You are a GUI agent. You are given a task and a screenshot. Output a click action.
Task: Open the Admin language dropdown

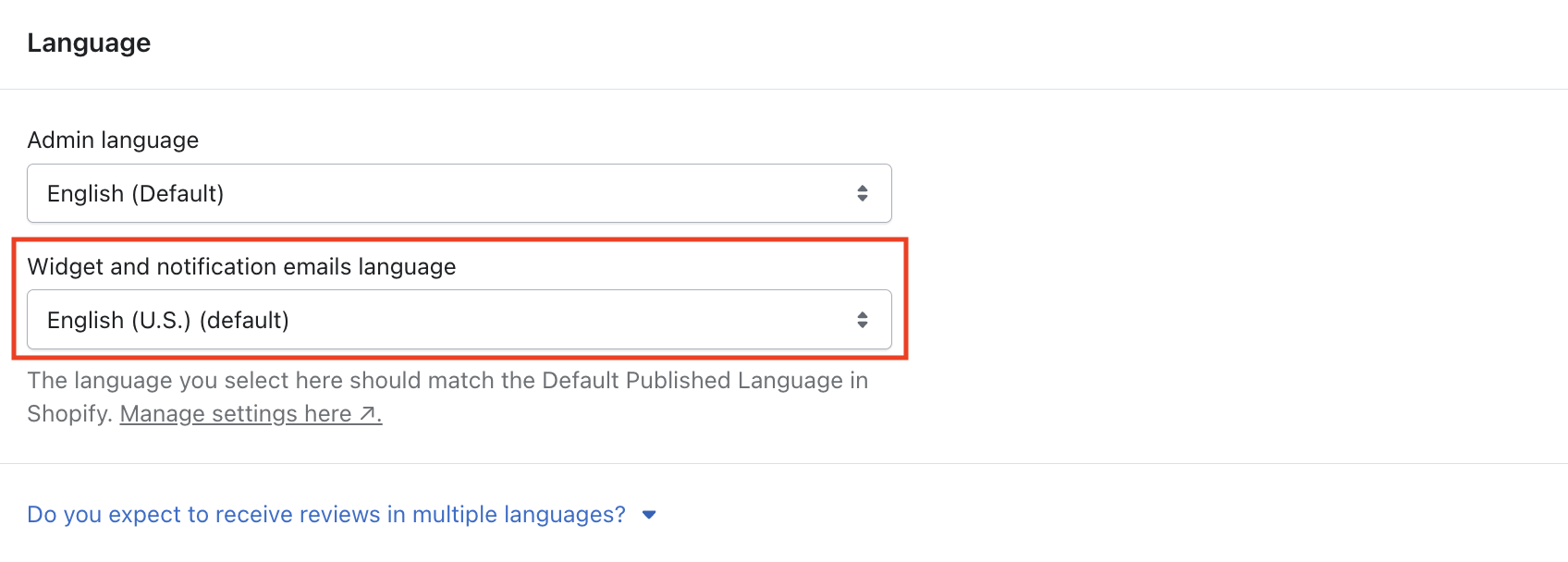tap(459, 193)
